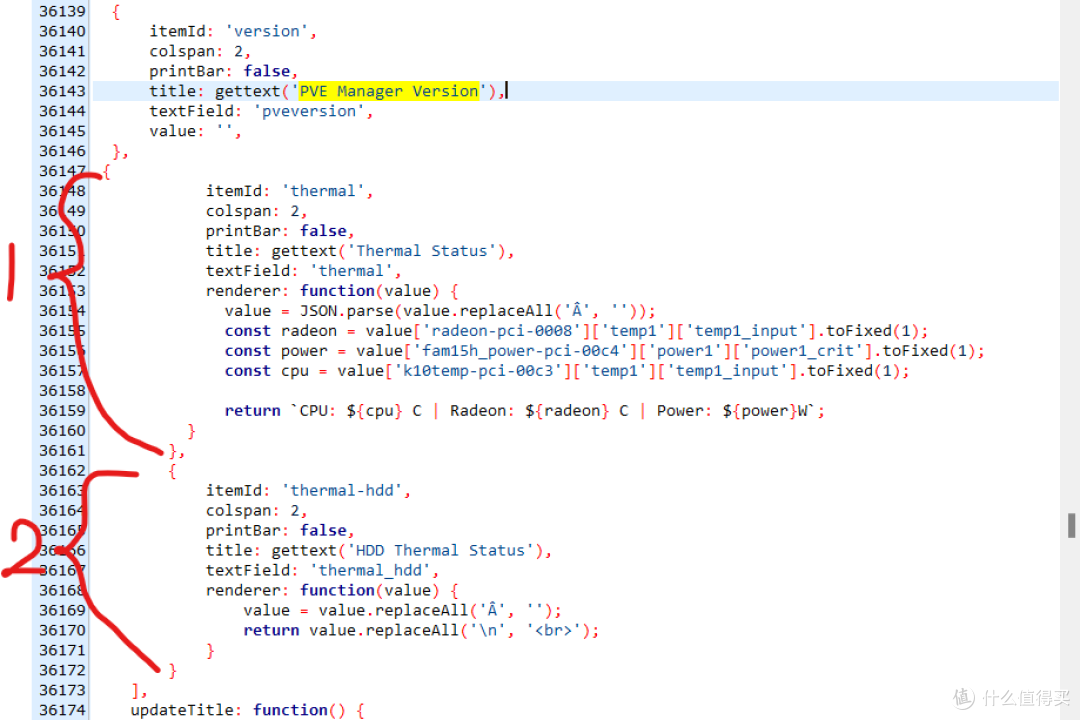Click the 'thermal_hdd' textField value

[x=374, y=570]
